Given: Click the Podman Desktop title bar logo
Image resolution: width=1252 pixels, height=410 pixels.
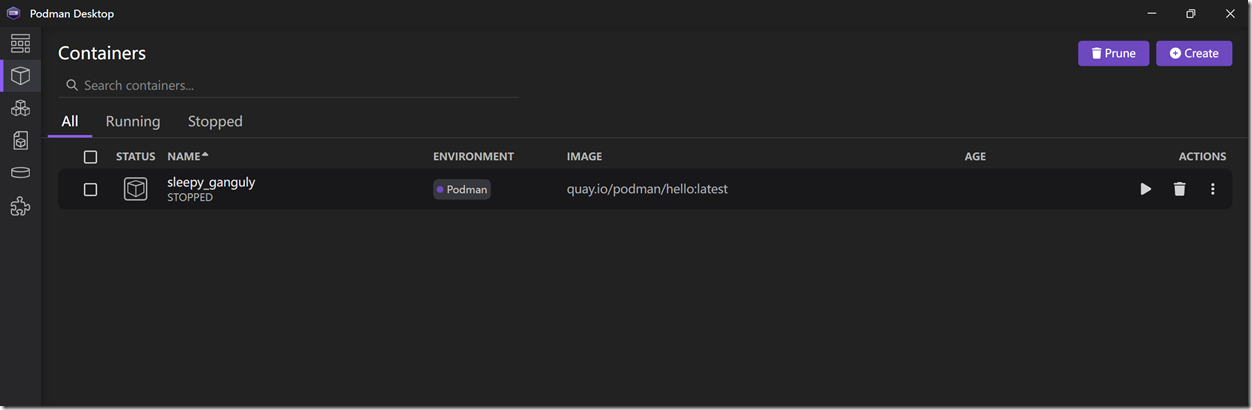Looking at the screenshot, I should pos(14,13).
